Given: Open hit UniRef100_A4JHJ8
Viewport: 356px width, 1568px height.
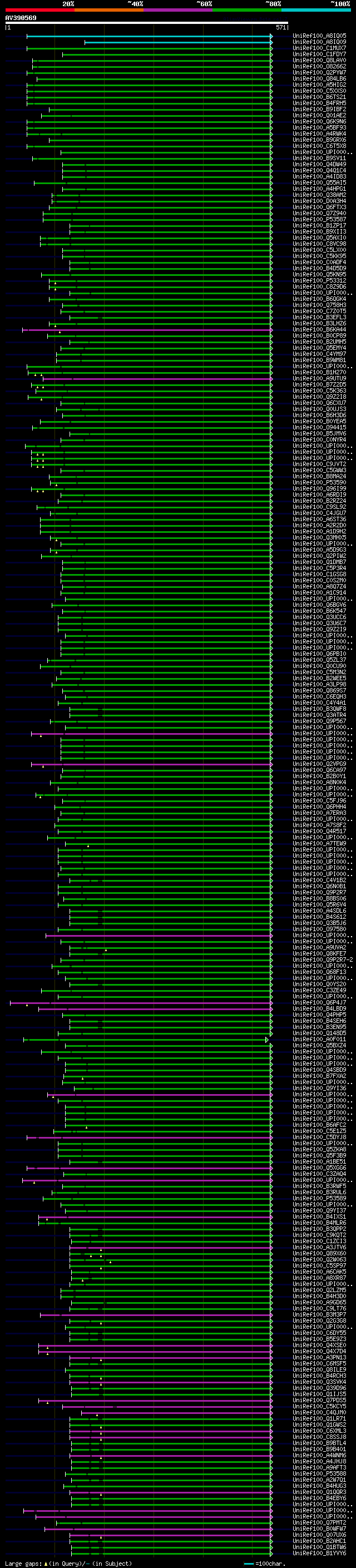Looking at the screenshot, I should click(319, 1461).
